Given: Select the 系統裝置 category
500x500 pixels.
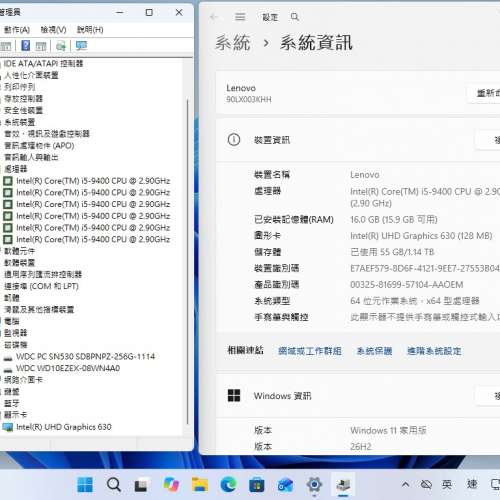Looking at the screenshot, I should 20,122.
